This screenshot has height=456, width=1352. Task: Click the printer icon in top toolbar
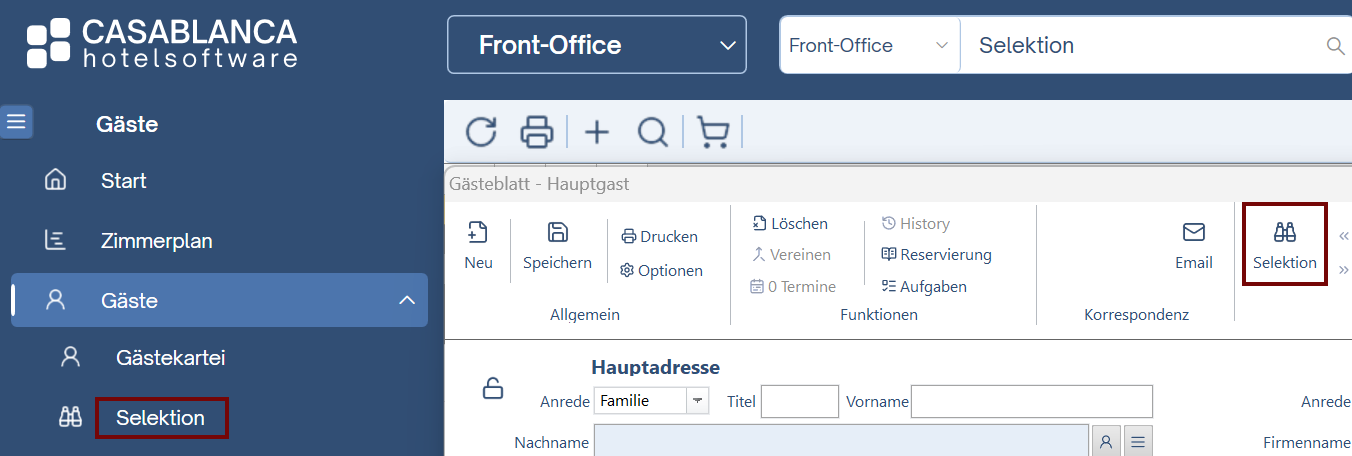pyautogui.click(x=537, y=132)
